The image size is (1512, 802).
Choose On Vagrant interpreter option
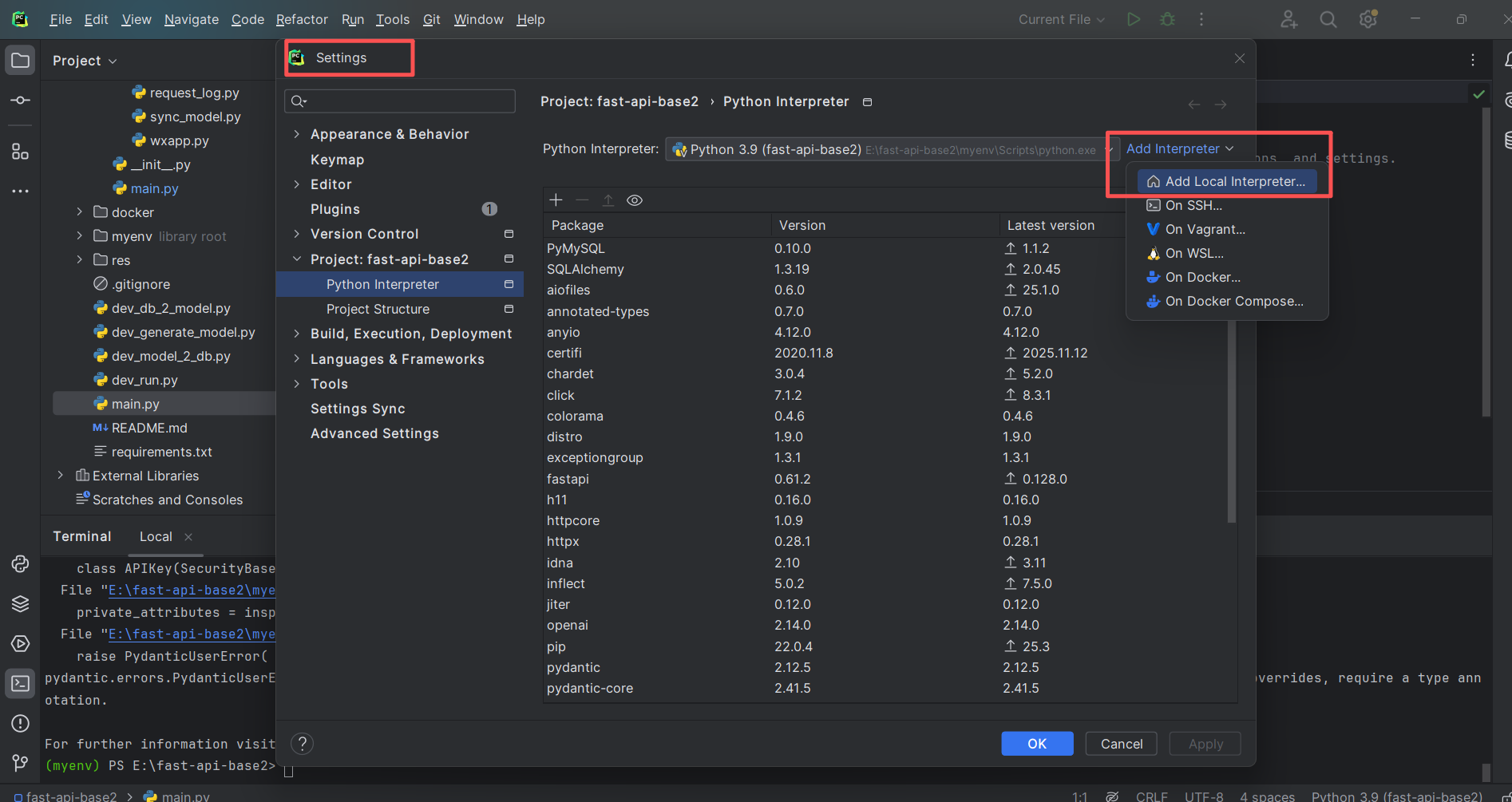[x=1227, y=229]
